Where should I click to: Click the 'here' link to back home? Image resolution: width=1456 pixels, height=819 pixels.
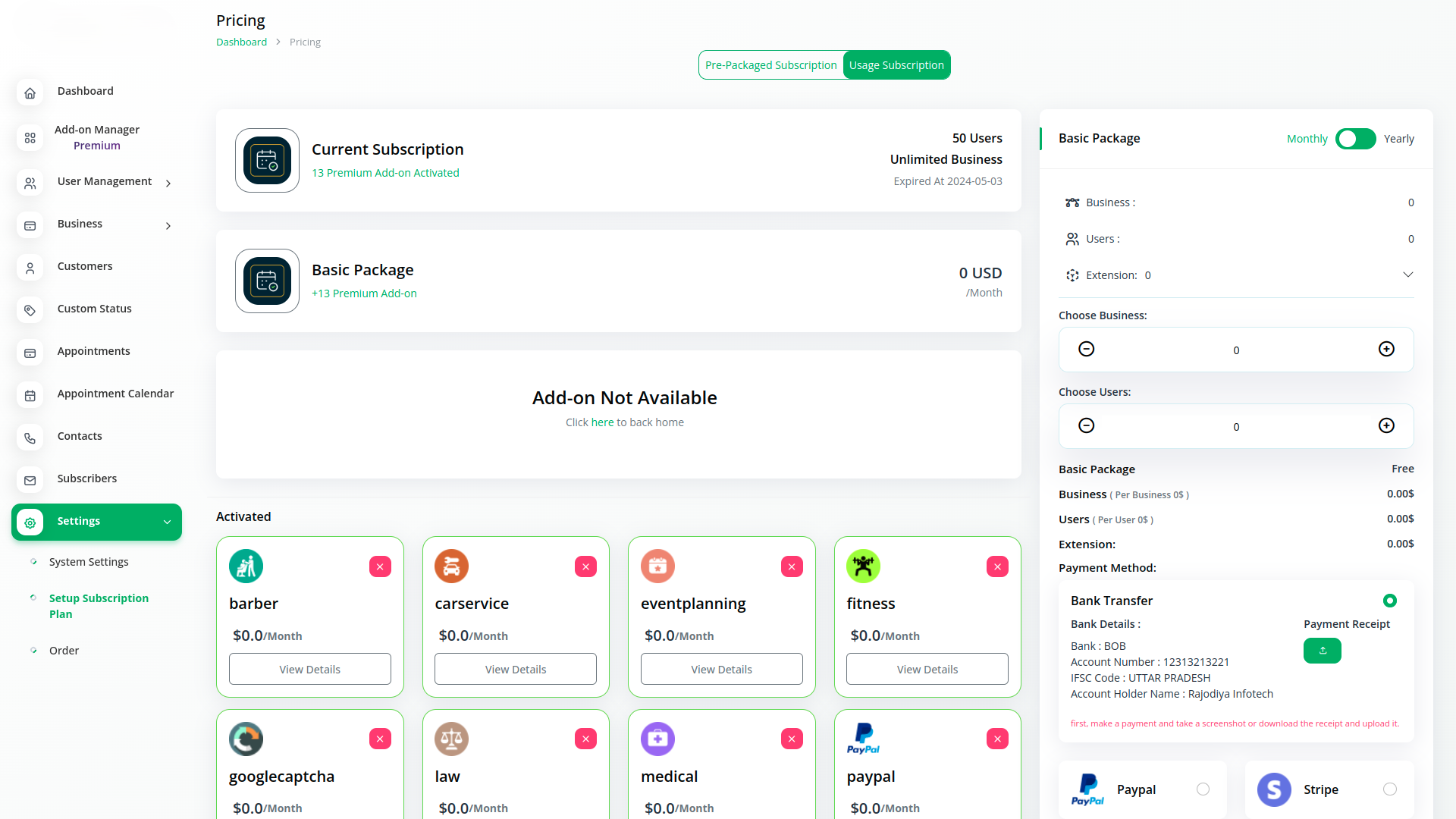coord(602,422)
